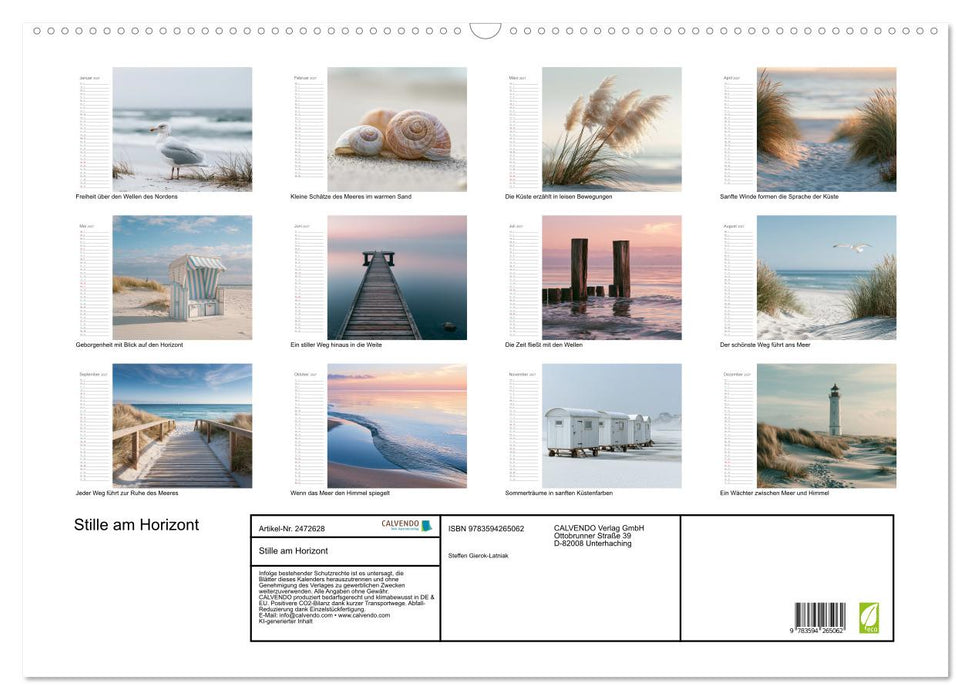This screenshot has width=971, height=700.
Task: Click the March pampas grass photo
Action: click(612, 129)
